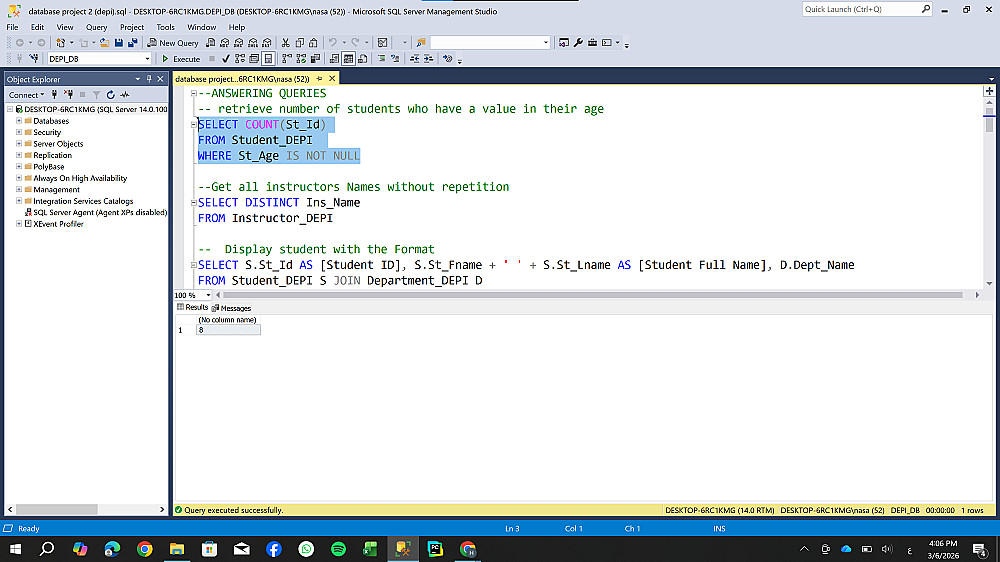Screen dimensions: 1000x562
Task: Click the Object Explorer Disconnect plug icon
Action: 68,95
